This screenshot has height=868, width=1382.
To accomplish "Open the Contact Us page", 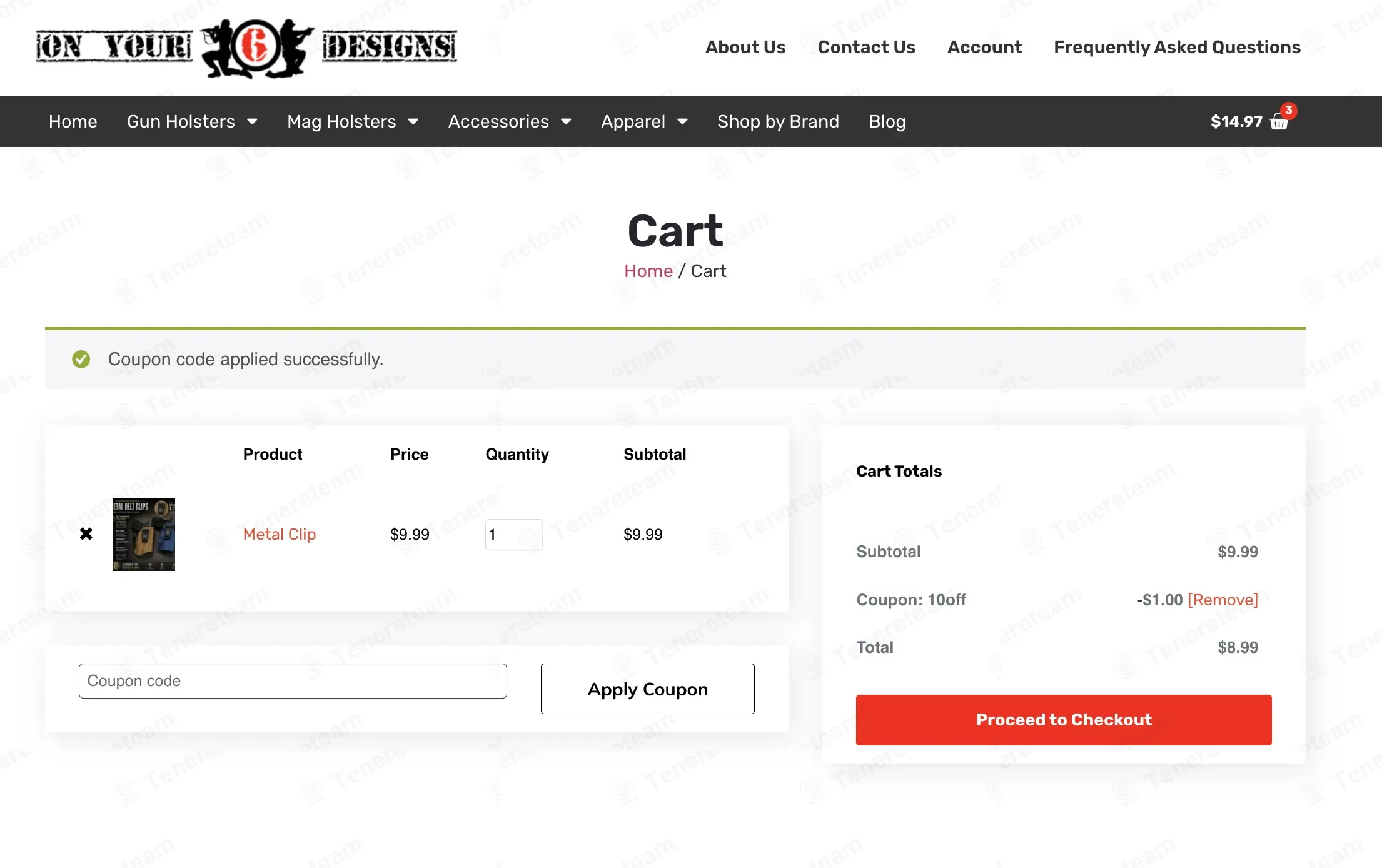I will [x=866, y=47].
